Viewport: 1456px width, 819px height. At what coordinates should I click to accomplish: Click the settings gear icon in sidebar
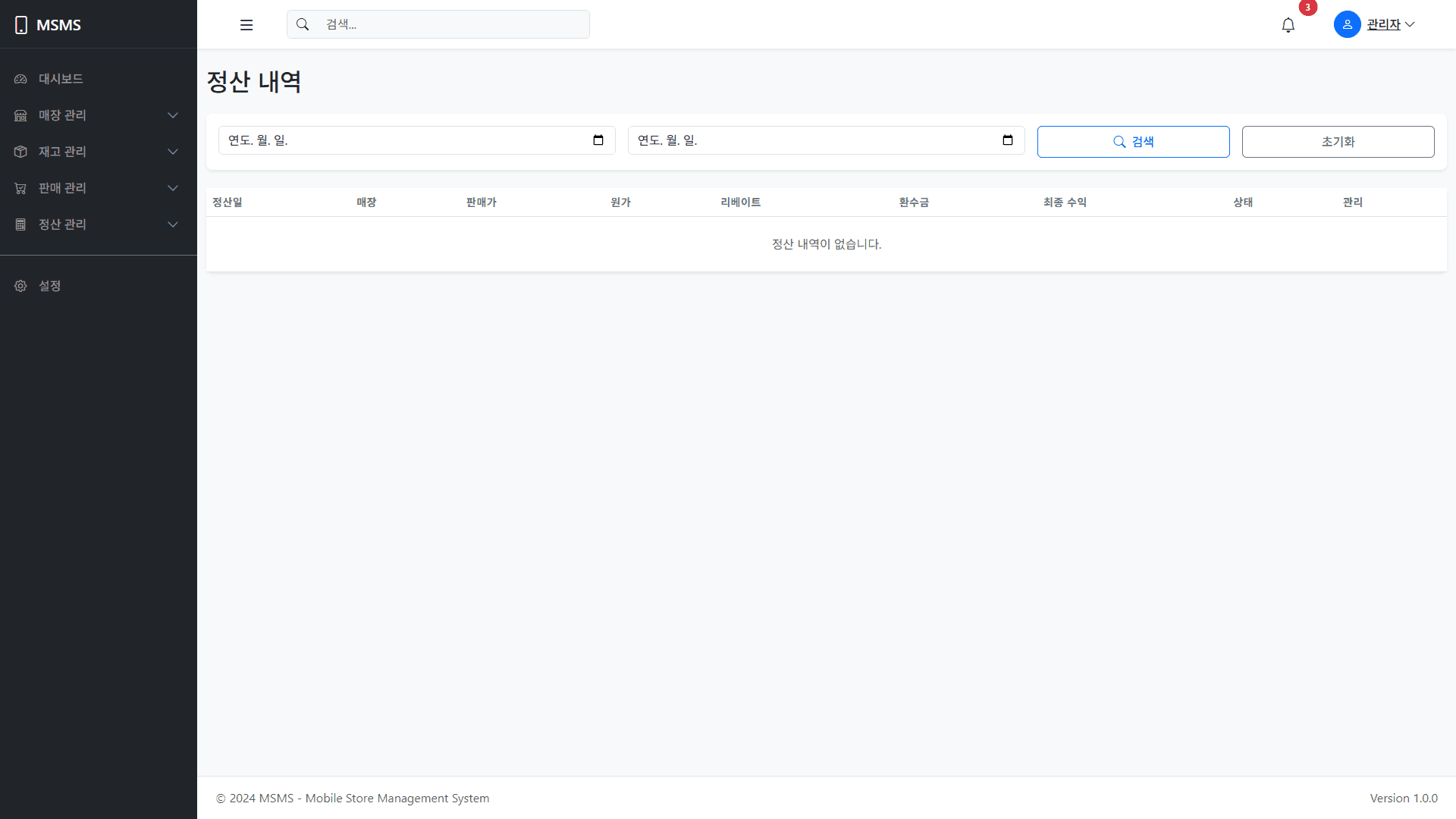(20, 286)
